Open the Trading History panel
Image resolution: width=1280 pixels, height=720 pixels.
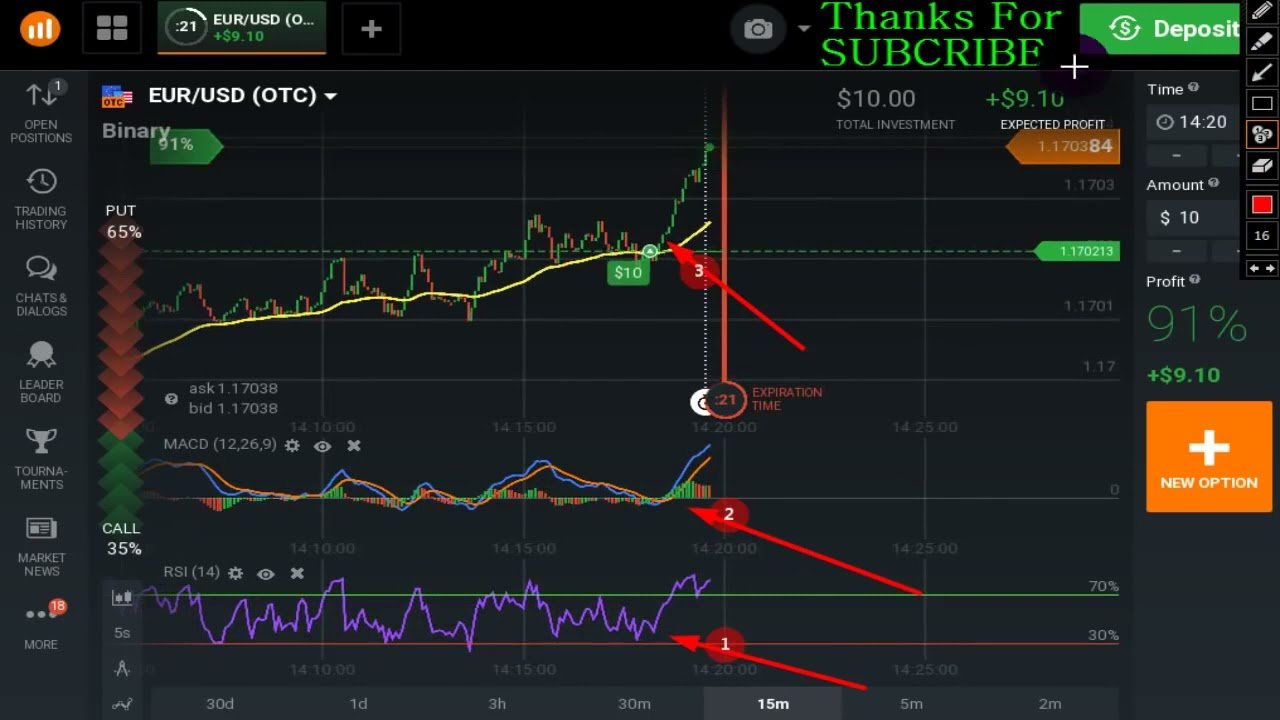click(40, 196)
